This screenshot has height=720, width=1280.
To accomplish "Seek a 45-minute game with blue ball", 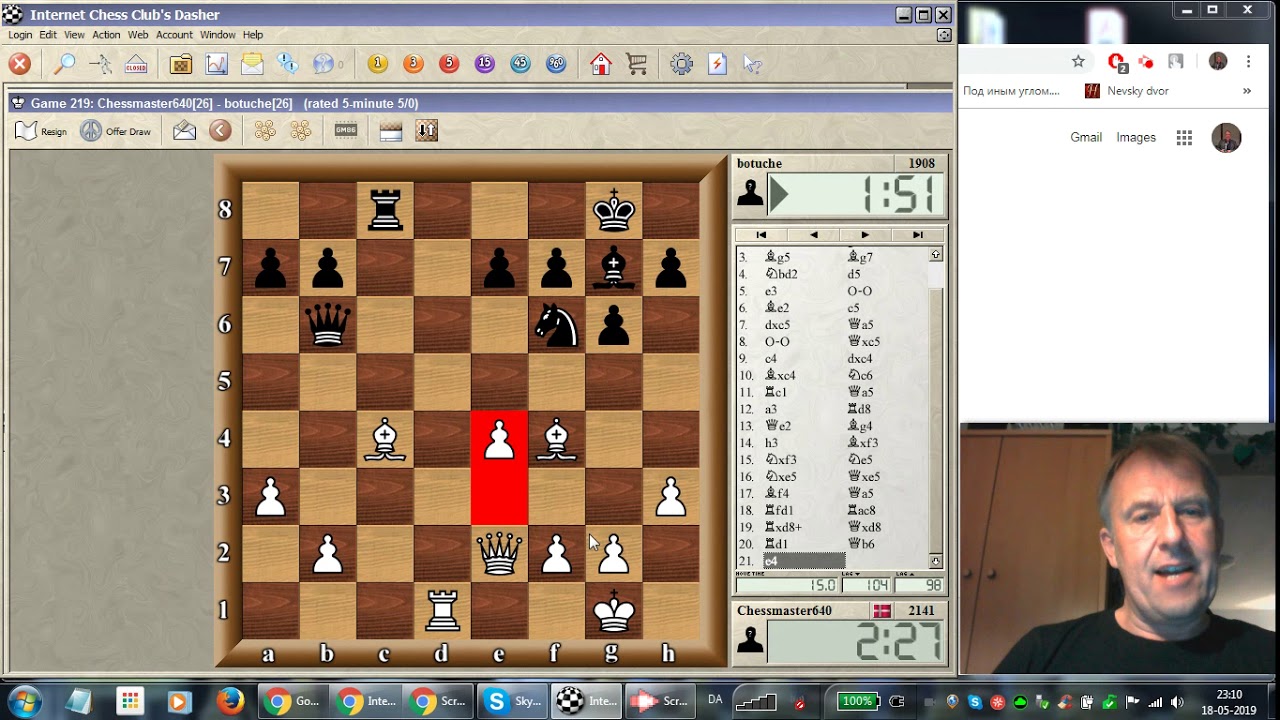I will (x=520, y=64).
